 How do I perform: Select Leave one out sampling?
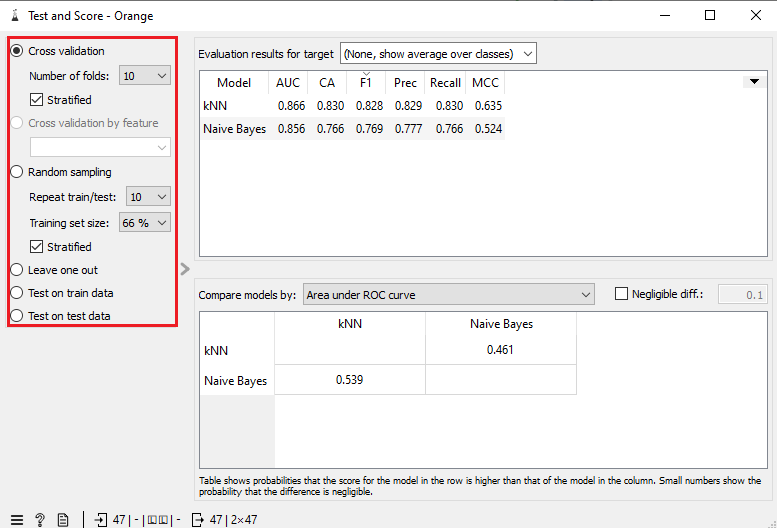(17, 270)
